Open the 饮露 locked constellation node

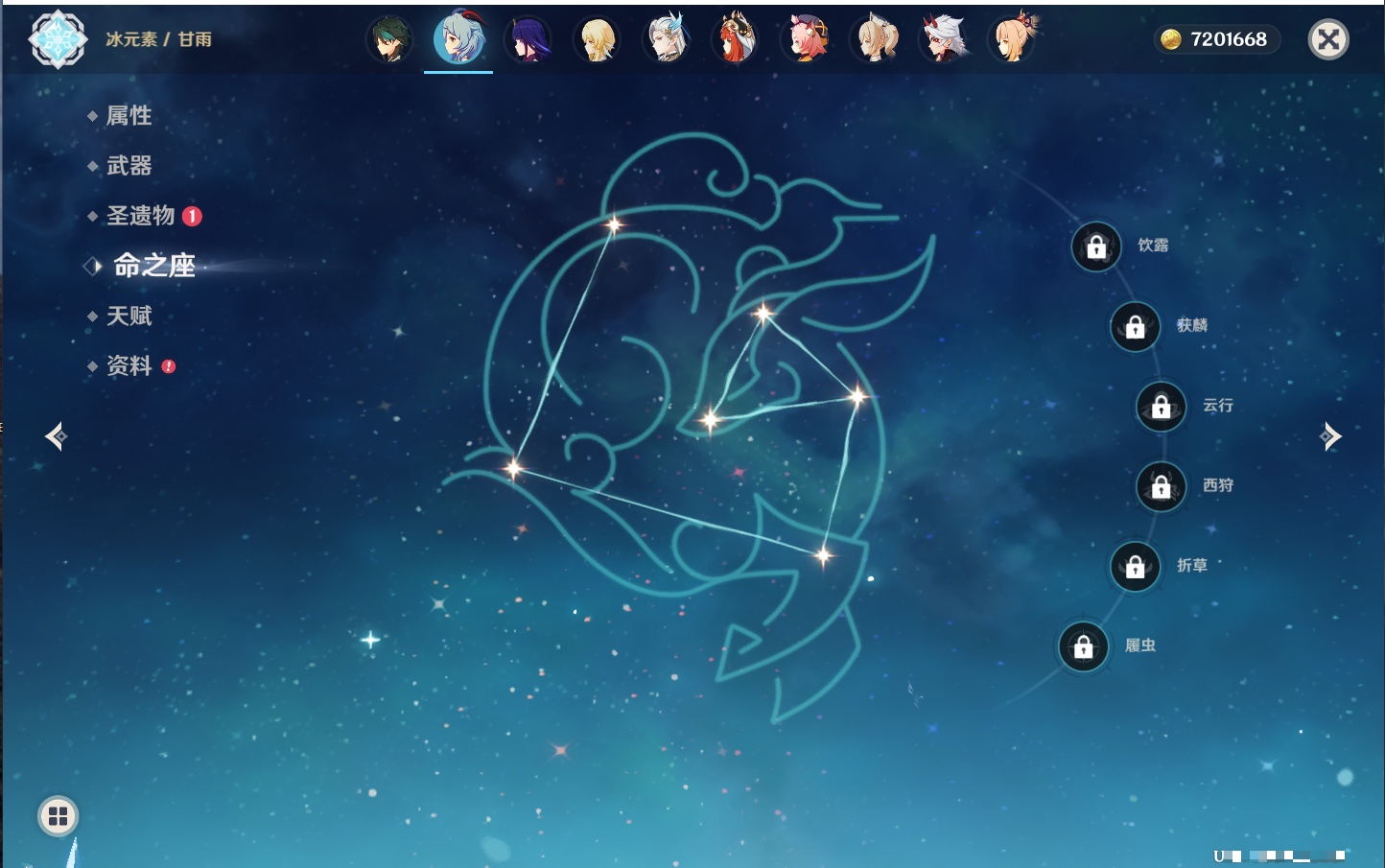tap(1096, 247)
